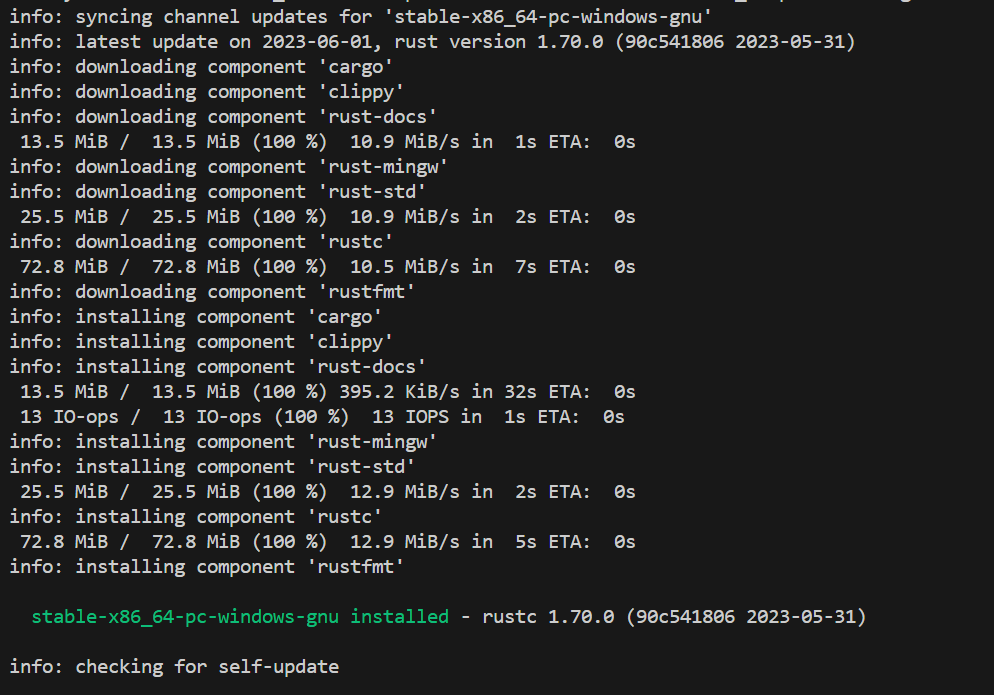Click 'downloading component rustfmt' line
This screenshot has height=695, width=994.
tap(212, 292)
